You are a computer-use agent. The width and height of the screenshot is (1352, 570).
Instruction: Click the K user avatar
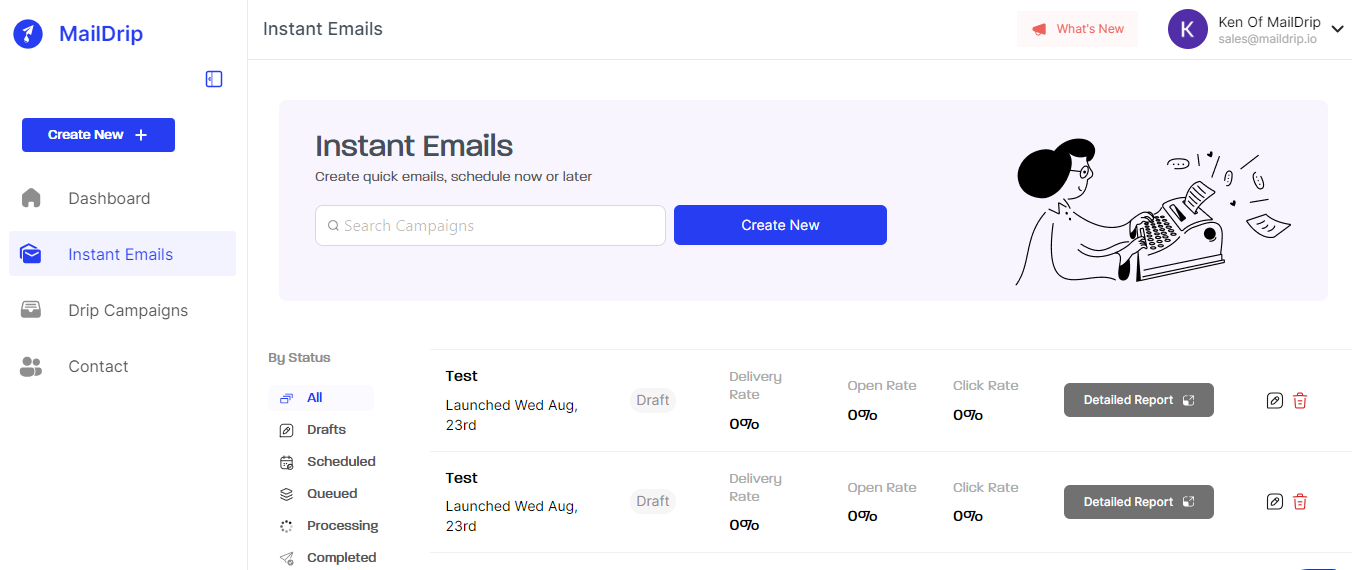click(x=1188, y=29)
